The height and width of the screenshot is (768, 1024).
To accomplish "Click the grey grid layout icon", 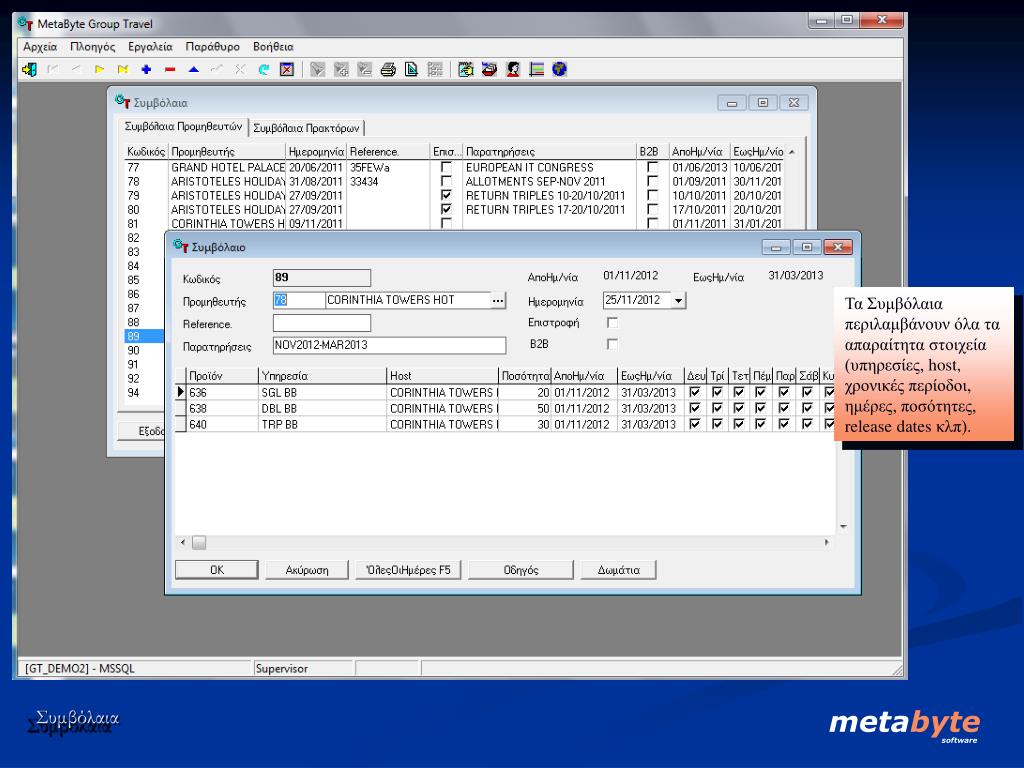I will (435, 69).
